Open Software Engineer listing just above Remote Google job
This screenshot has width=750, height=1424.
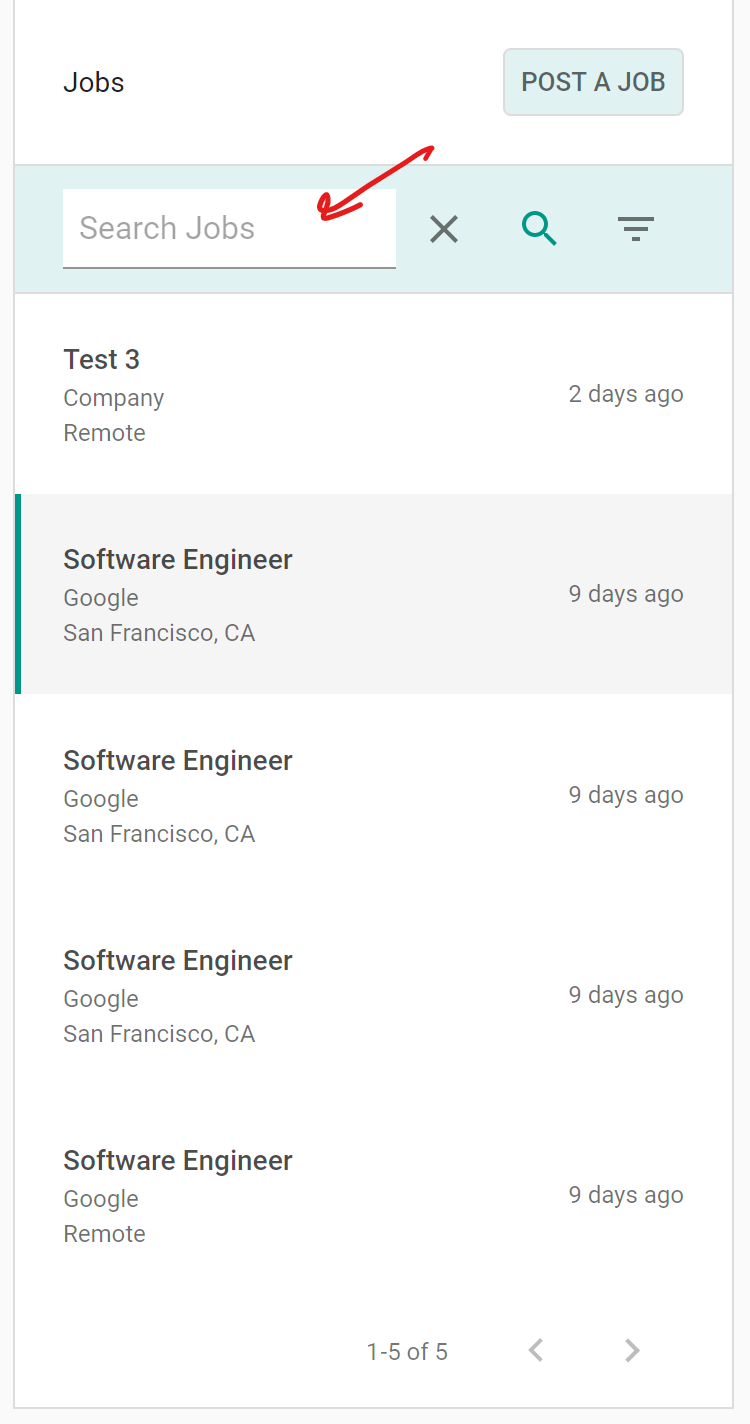point(373,995)
